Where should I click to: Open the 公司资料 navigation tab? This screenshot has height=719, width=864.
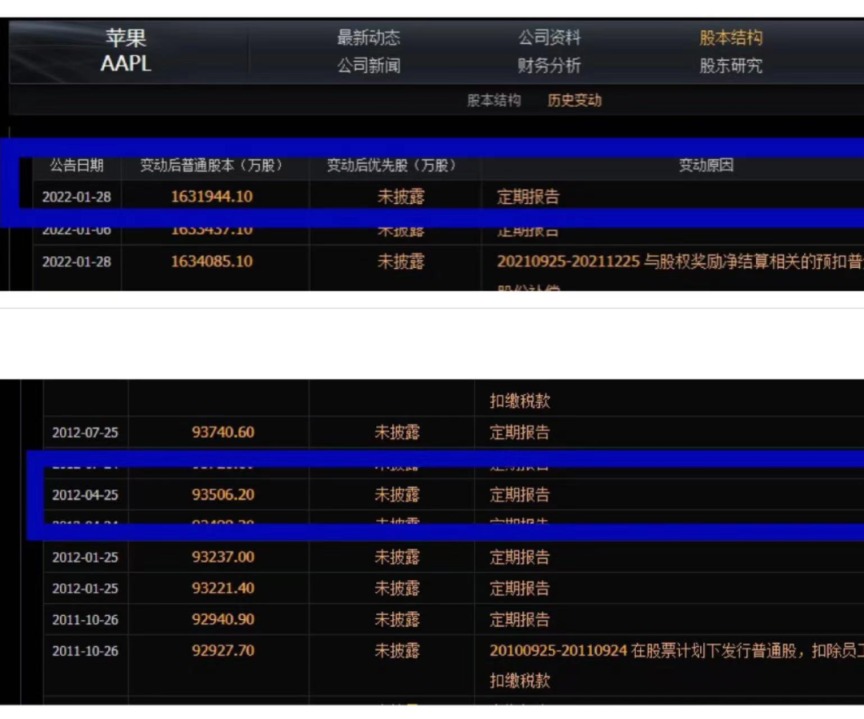click(549, 37)
